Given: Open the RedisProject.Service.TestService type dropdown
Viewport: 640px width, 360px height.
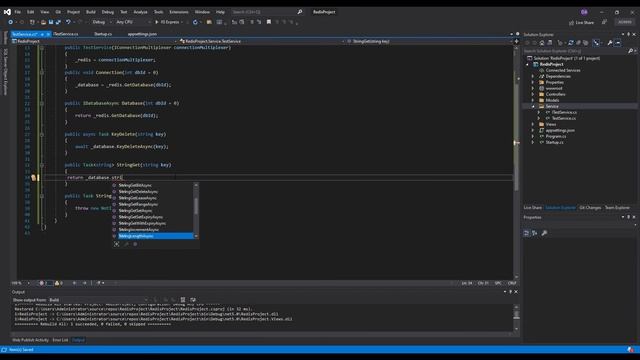Looking at the screenshot, I should (x=261, y=41).
